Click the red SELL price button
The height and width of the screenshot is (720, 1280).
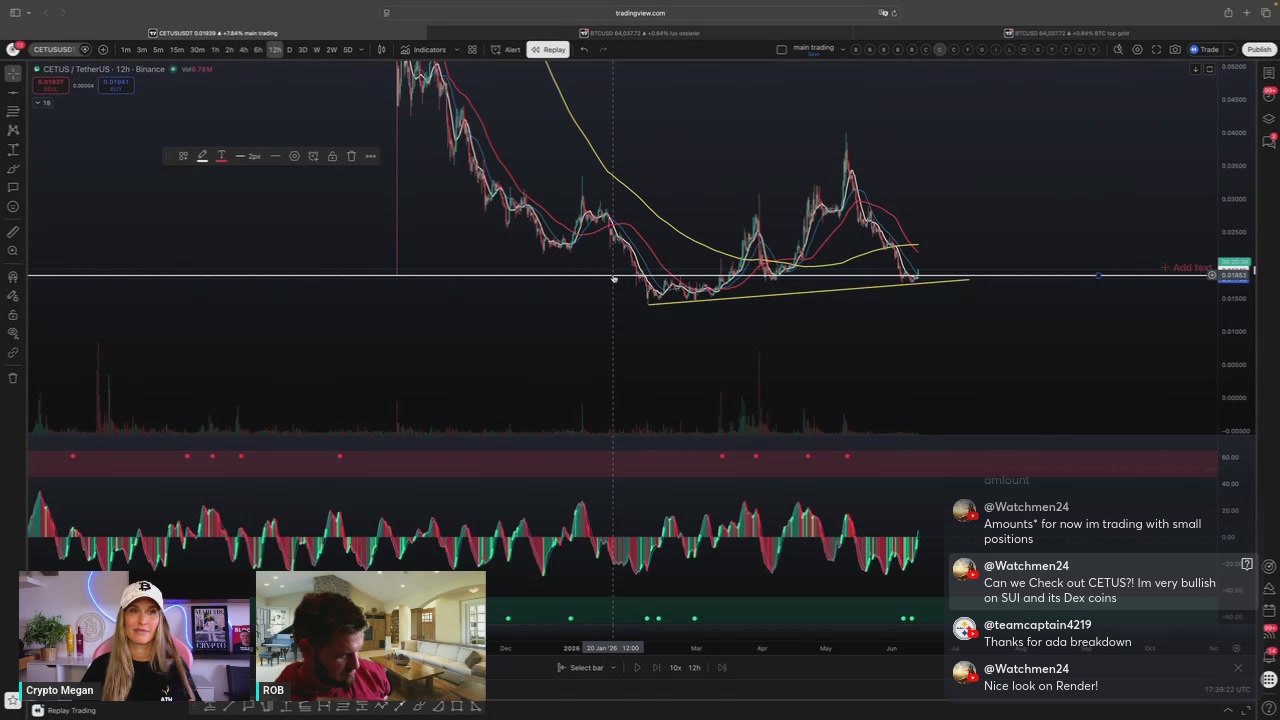click(50, 85)
